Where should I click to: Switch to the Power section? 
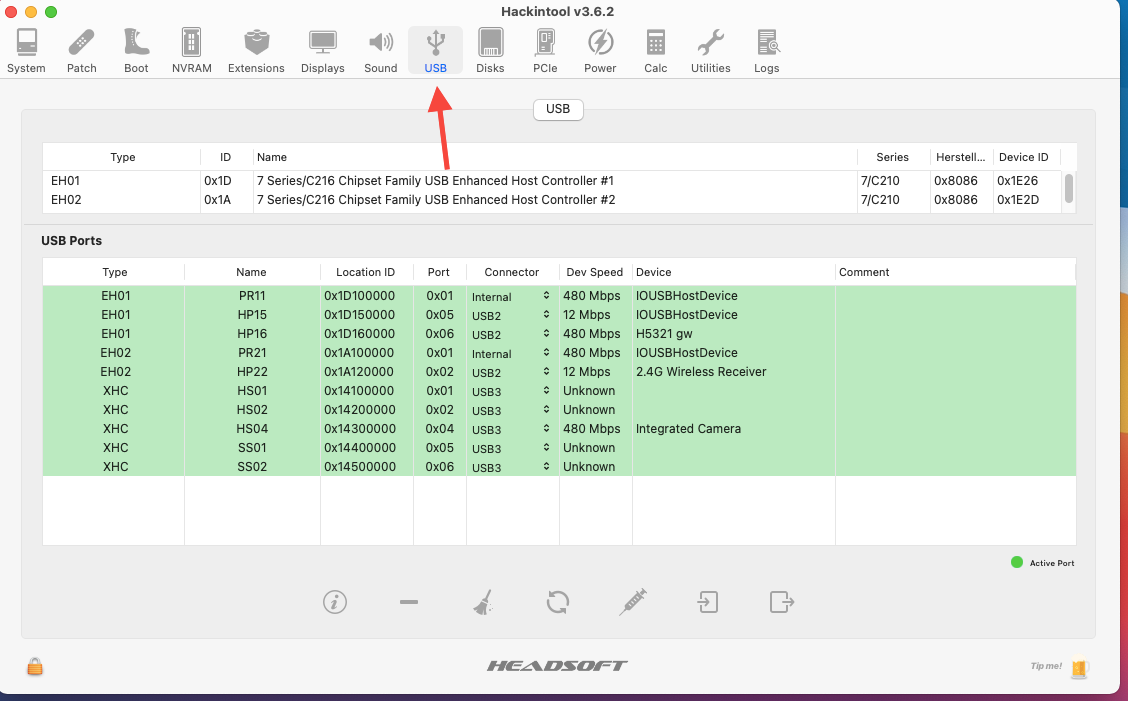pyautogui.click(x=600, y=51)
